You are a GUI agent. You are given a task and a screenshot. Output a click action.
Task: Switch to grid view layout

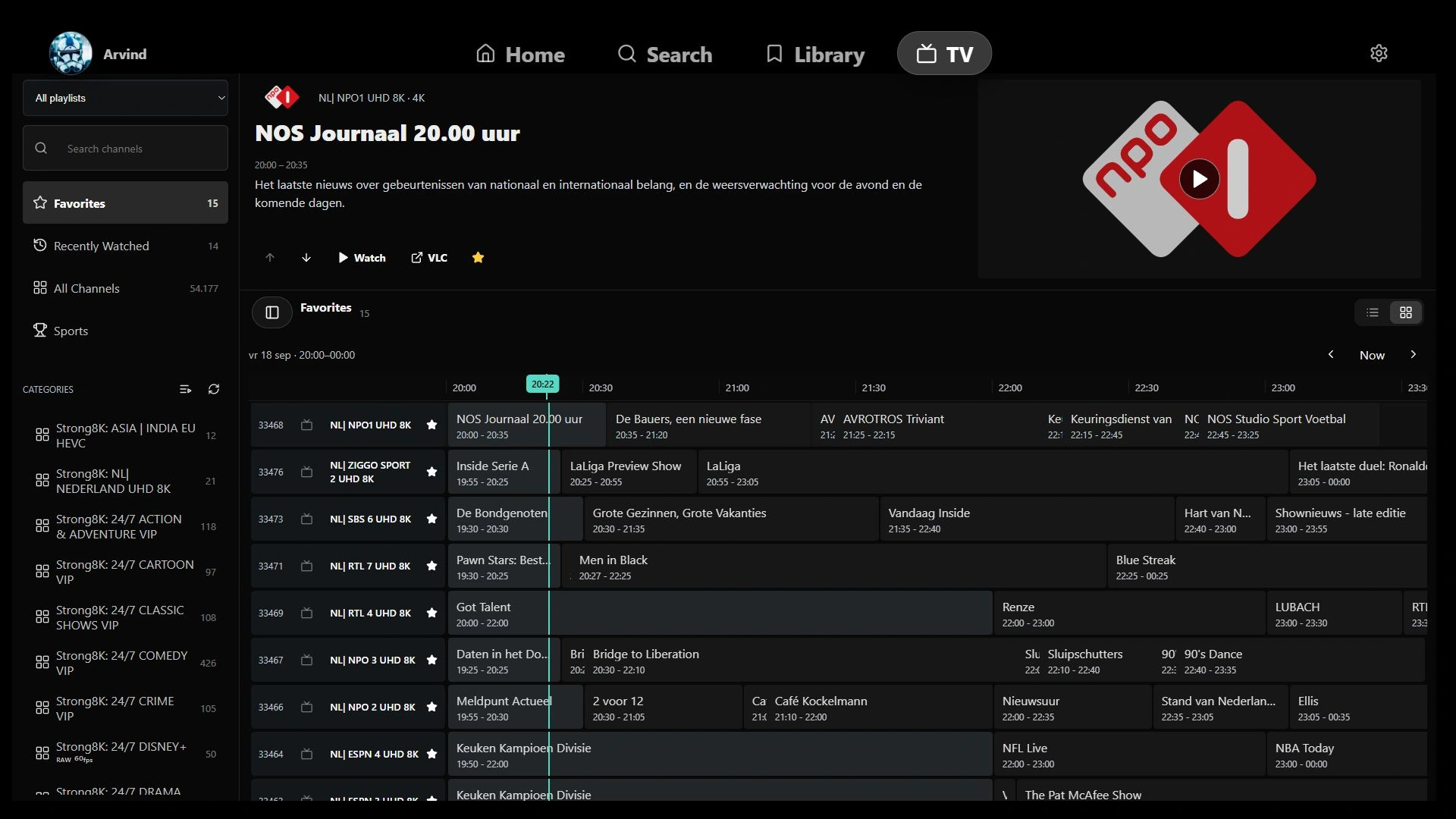(1406, 312)
